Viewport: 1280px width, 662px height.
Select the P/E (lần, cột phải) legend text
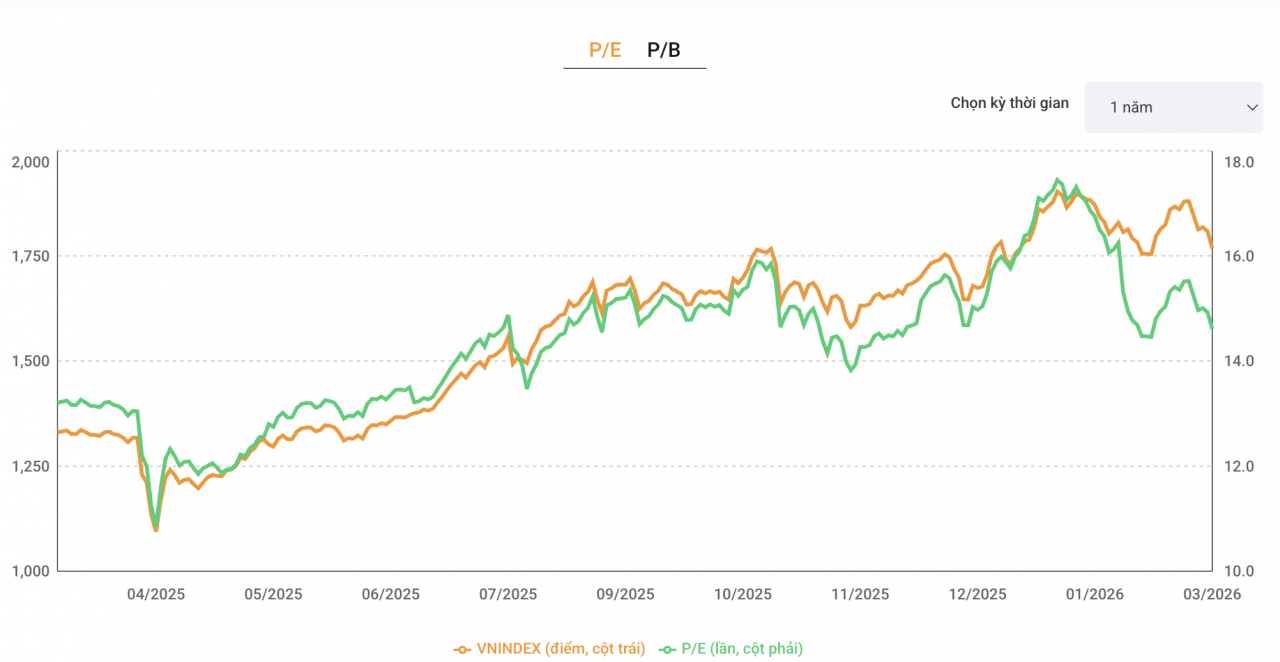coord(741,648)
